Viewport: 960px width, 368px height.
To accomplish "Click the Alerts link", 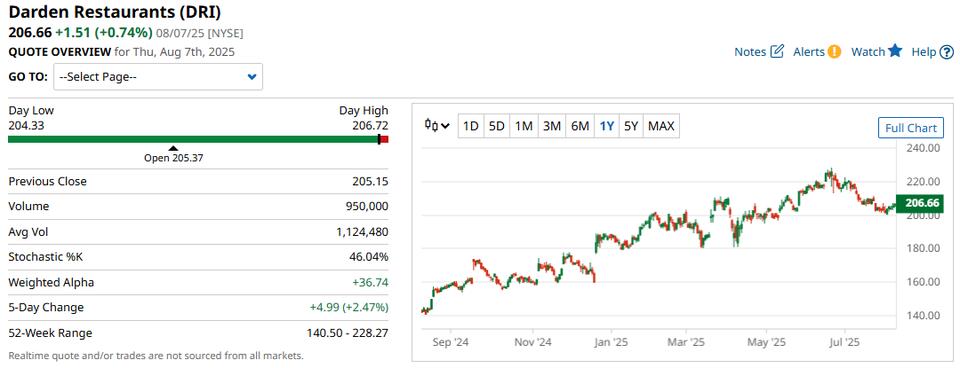I will pos(809,52).
